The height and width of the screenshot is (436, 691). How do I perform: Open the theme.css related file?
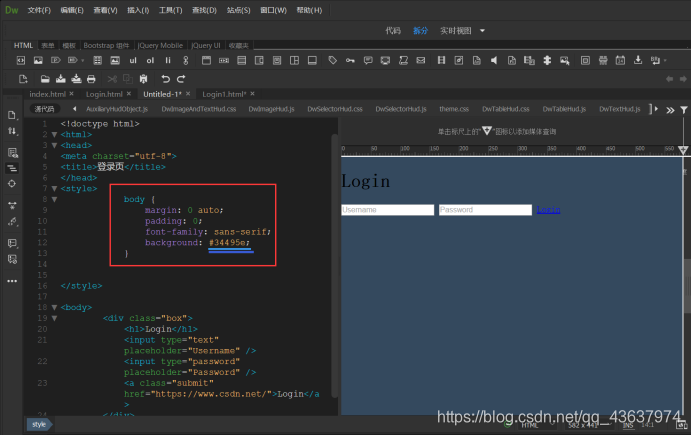454,109
